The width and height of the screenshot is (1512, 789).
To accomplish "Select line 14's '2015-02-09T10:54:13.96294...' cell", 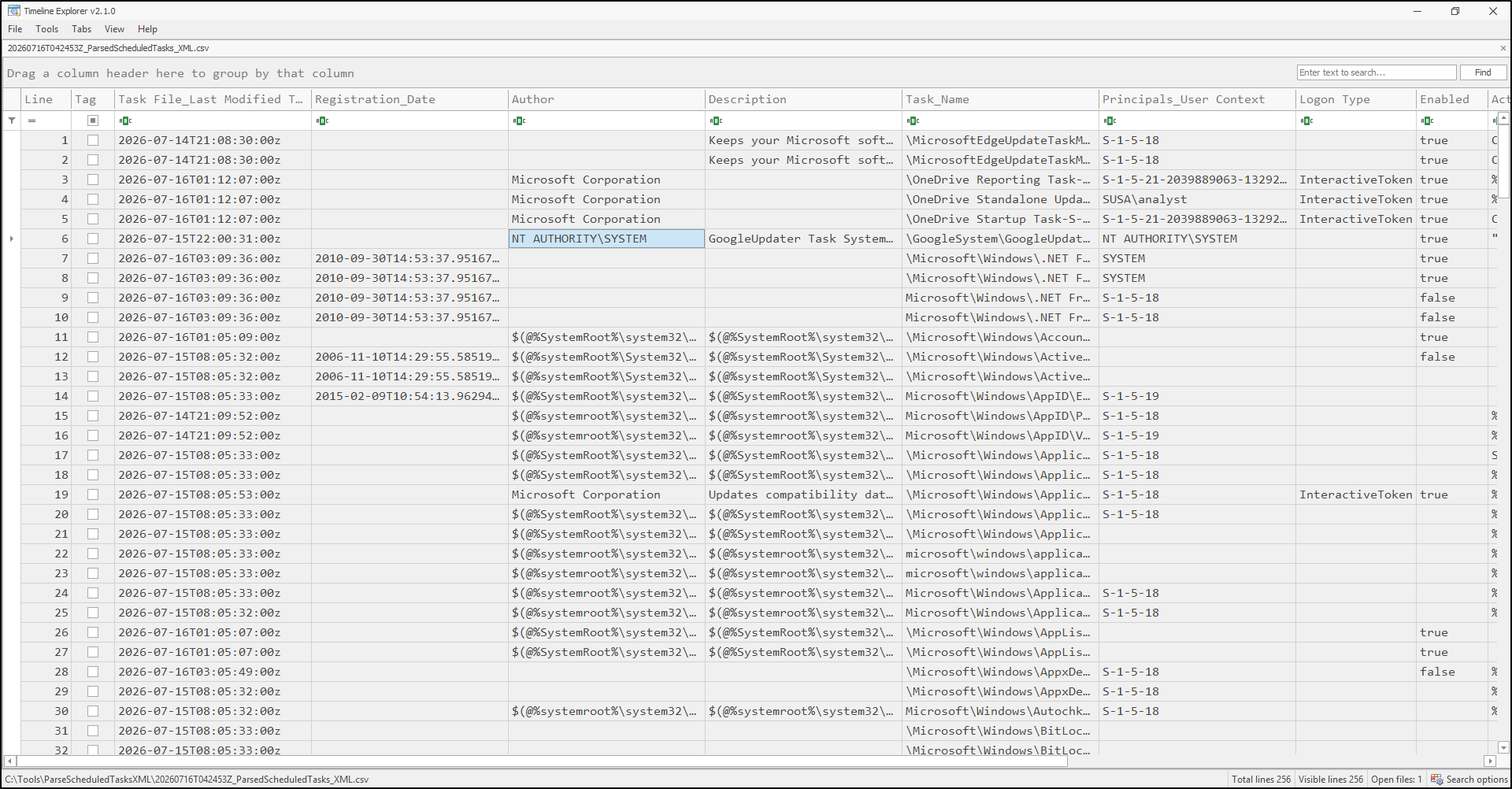I will pos(409,396).
